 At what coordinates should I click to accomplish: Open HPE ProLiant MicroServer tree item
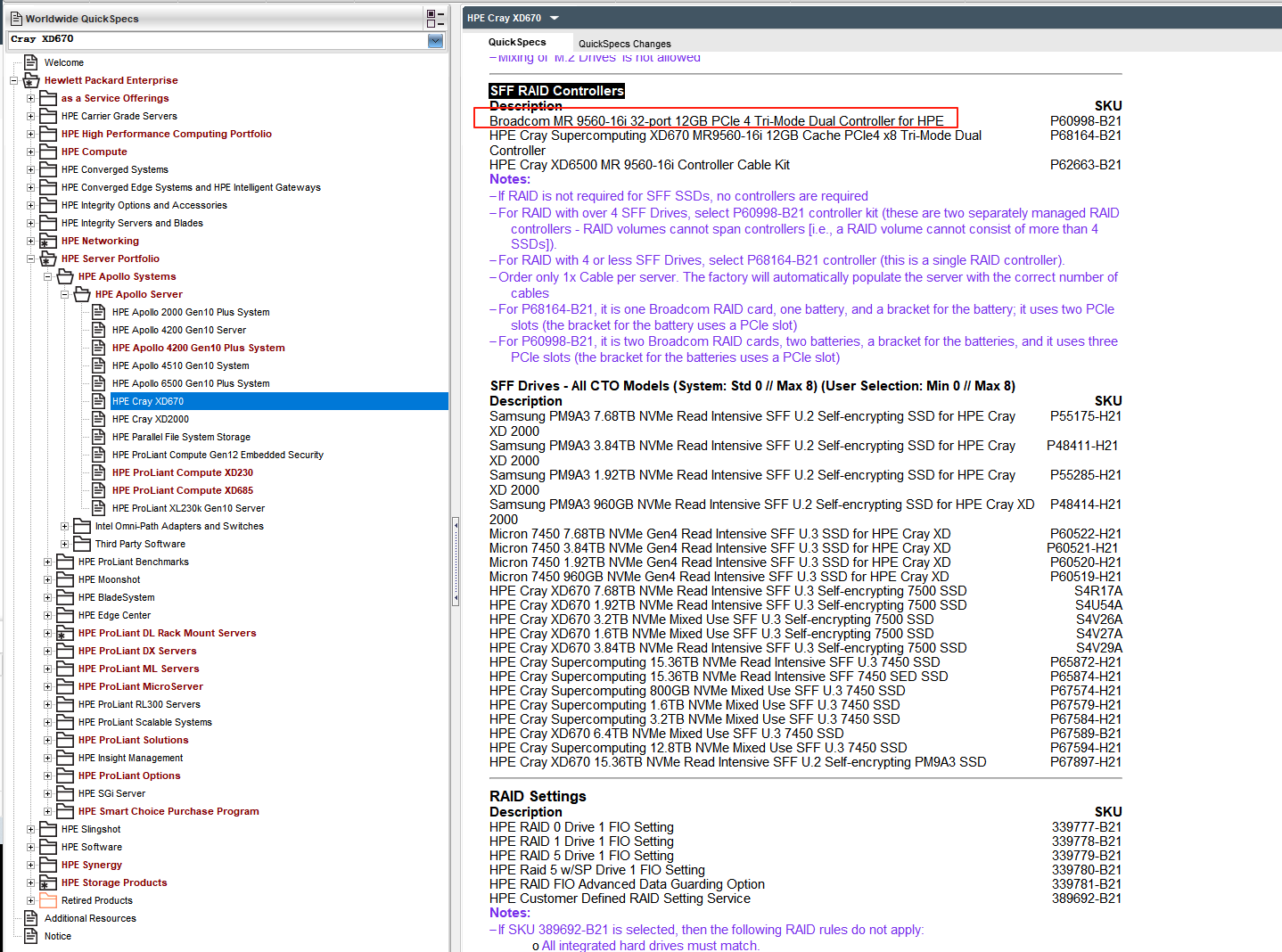(141, 686)
